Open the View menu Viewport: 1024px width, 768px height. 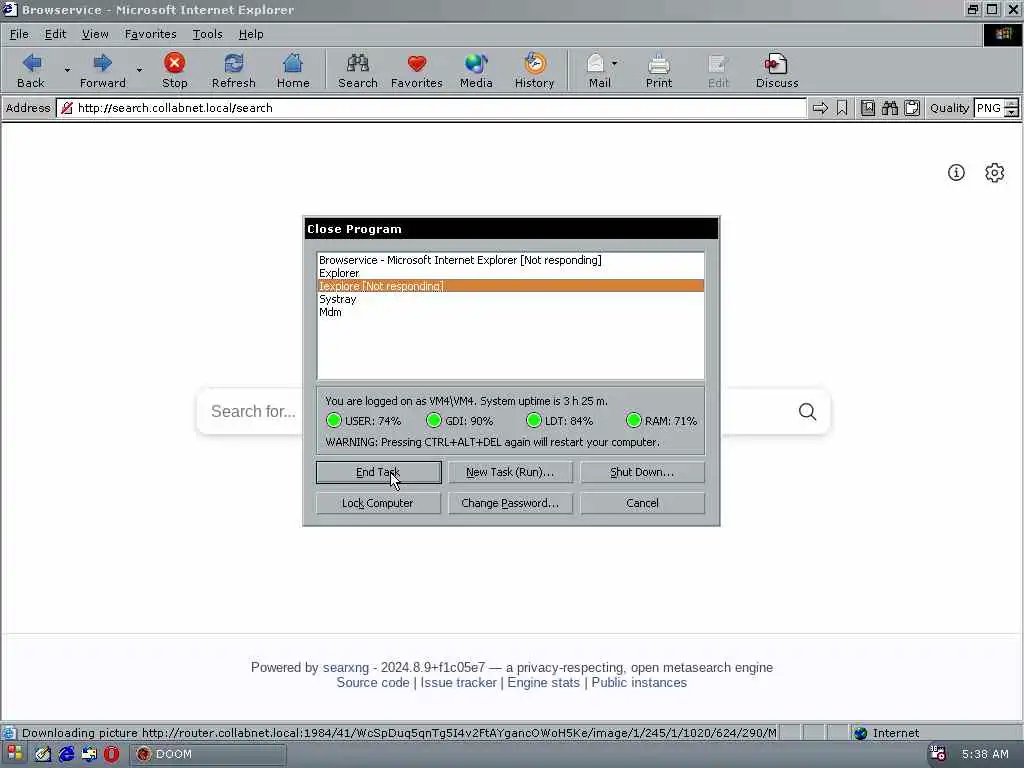pyautogui.click(x=95, y=34)
